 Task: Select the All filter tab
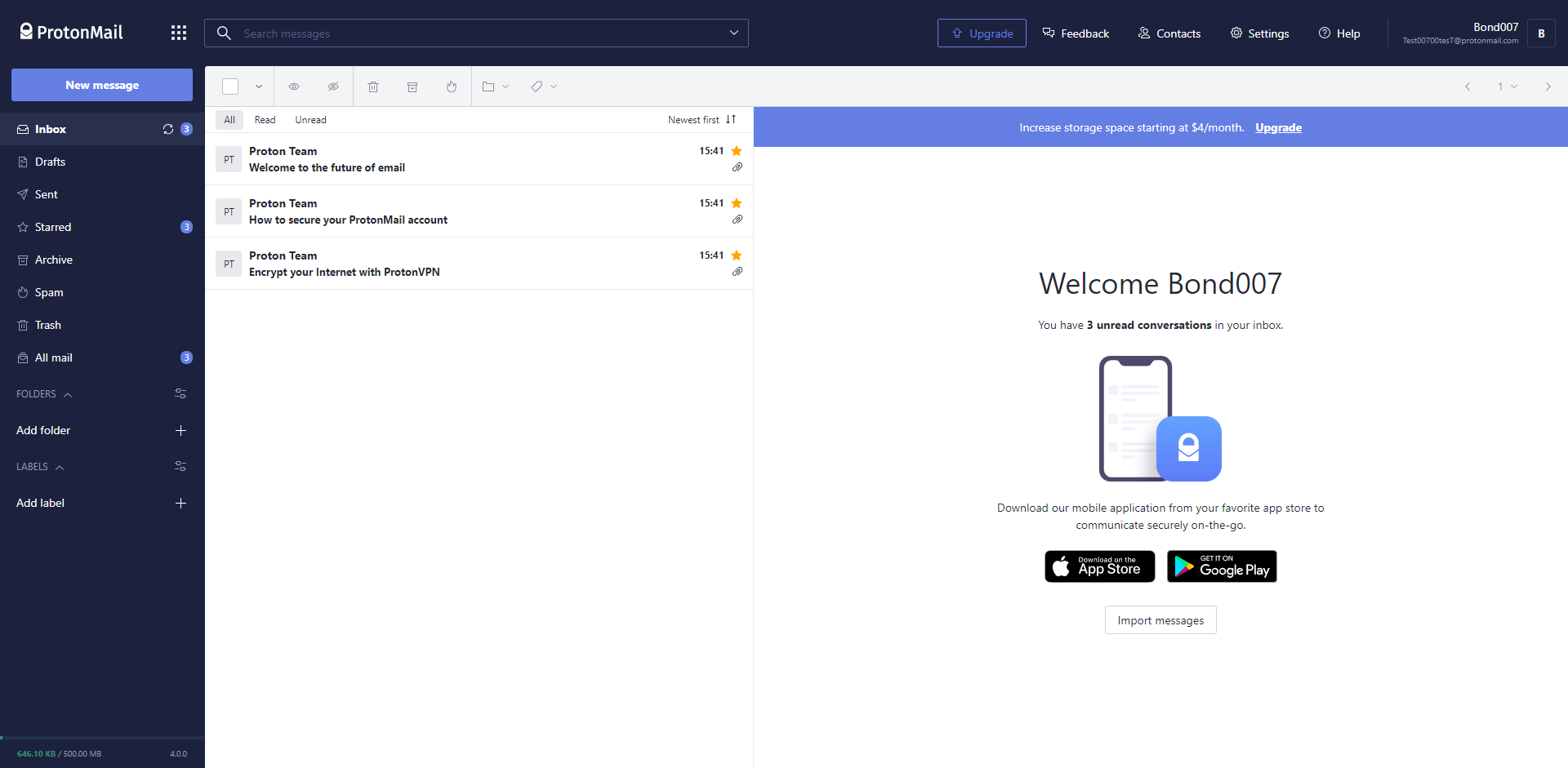click(x=229, y=120)
